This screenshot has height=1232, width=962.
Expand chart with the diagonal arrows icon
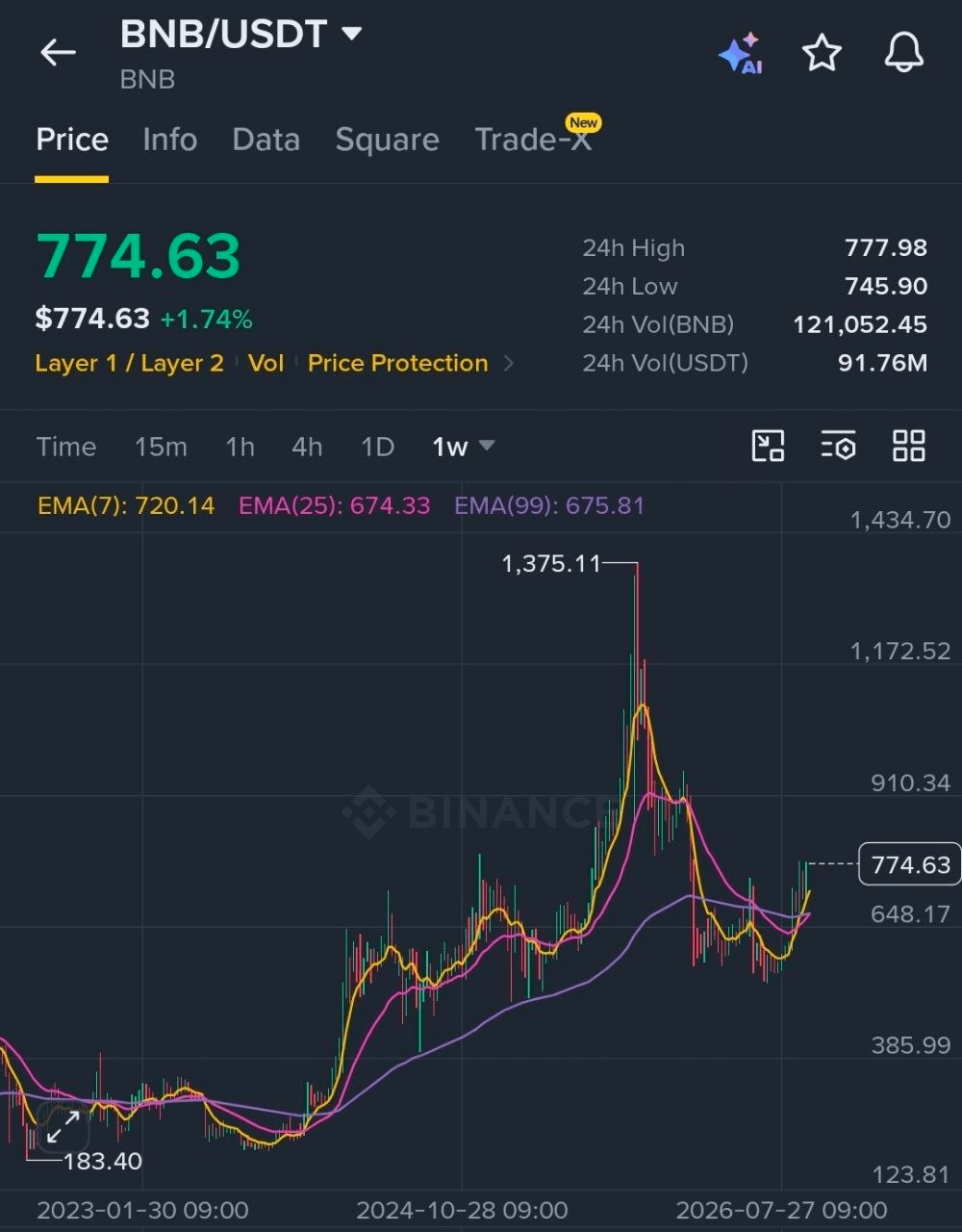[x=63, y=1127]
